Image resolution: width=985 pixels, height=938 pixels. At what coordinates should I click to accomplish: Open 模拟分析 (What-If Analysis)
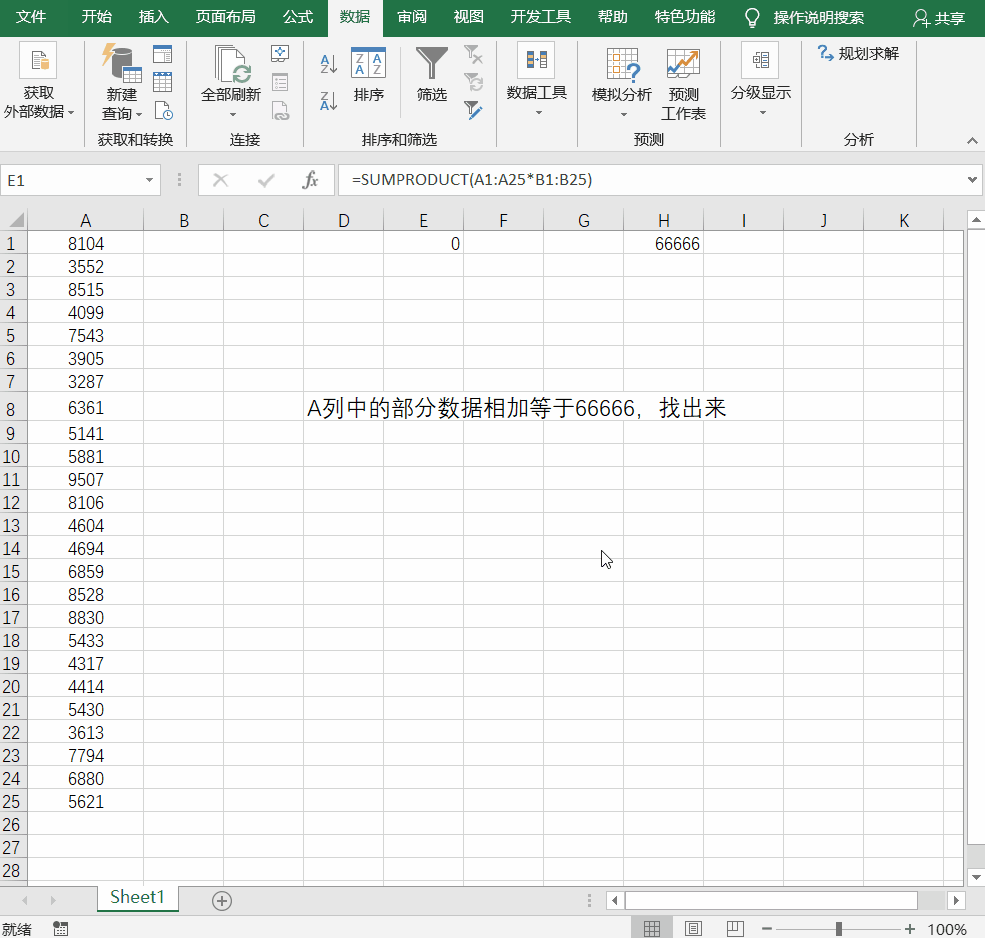pyautogui.click(x=622, y=82)
